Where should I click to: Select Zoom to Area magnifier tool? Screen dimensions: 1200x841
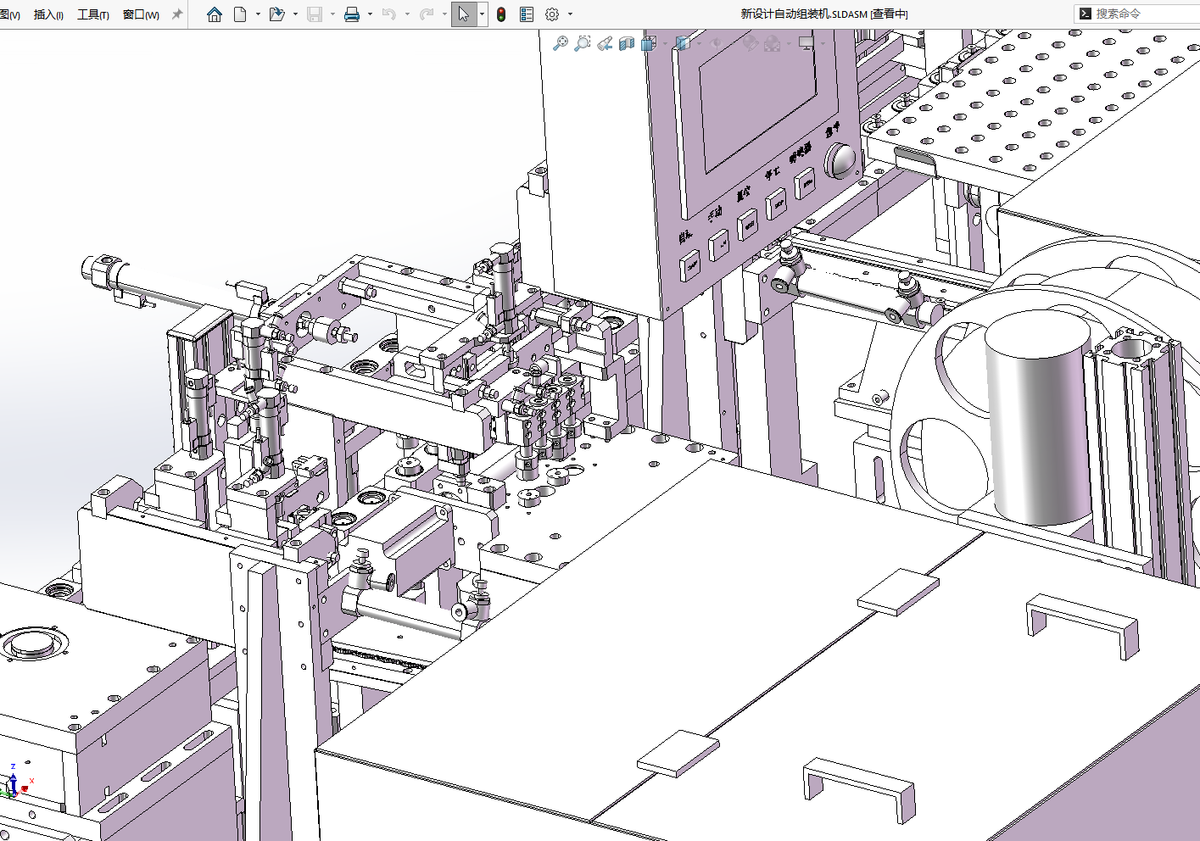(x=583, y=43)
